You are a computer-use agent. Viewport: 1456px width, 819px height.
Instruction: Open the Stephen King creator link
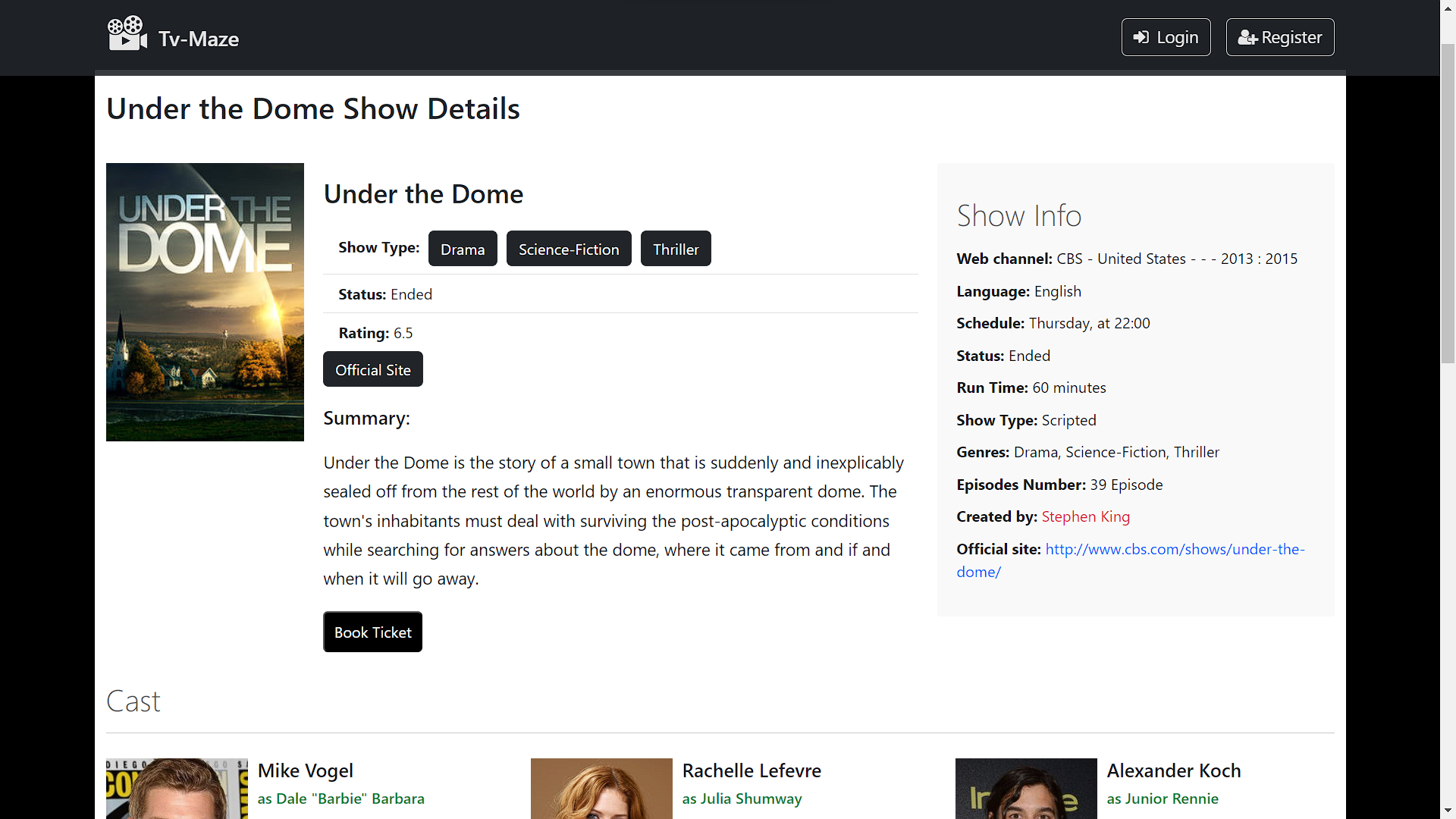(1085, 516)
